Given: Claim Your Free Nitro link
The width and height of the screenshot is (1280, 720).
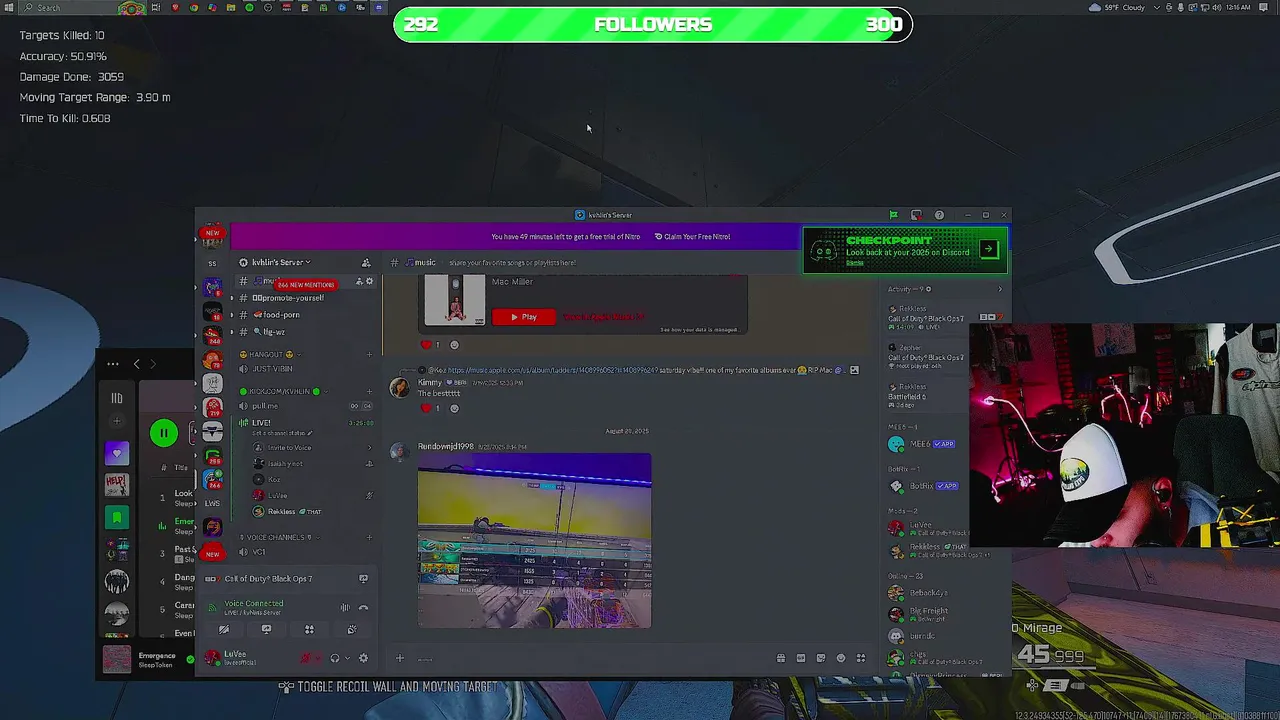Looking at the screenshot, I should (x=693, y=237).
